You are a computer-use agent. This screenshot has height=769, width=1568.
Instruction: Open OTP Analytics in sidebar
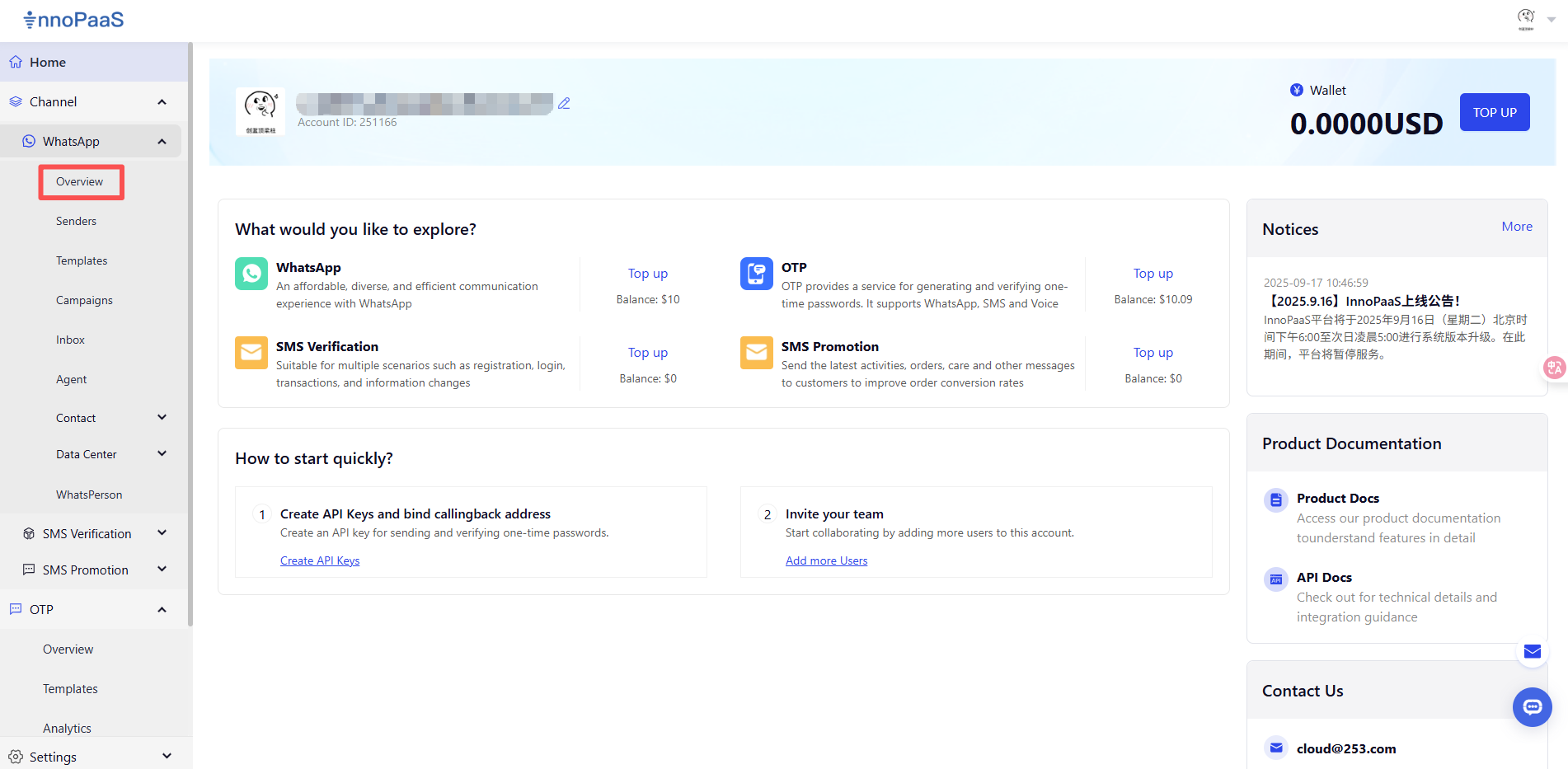click(x=67, y=729)
